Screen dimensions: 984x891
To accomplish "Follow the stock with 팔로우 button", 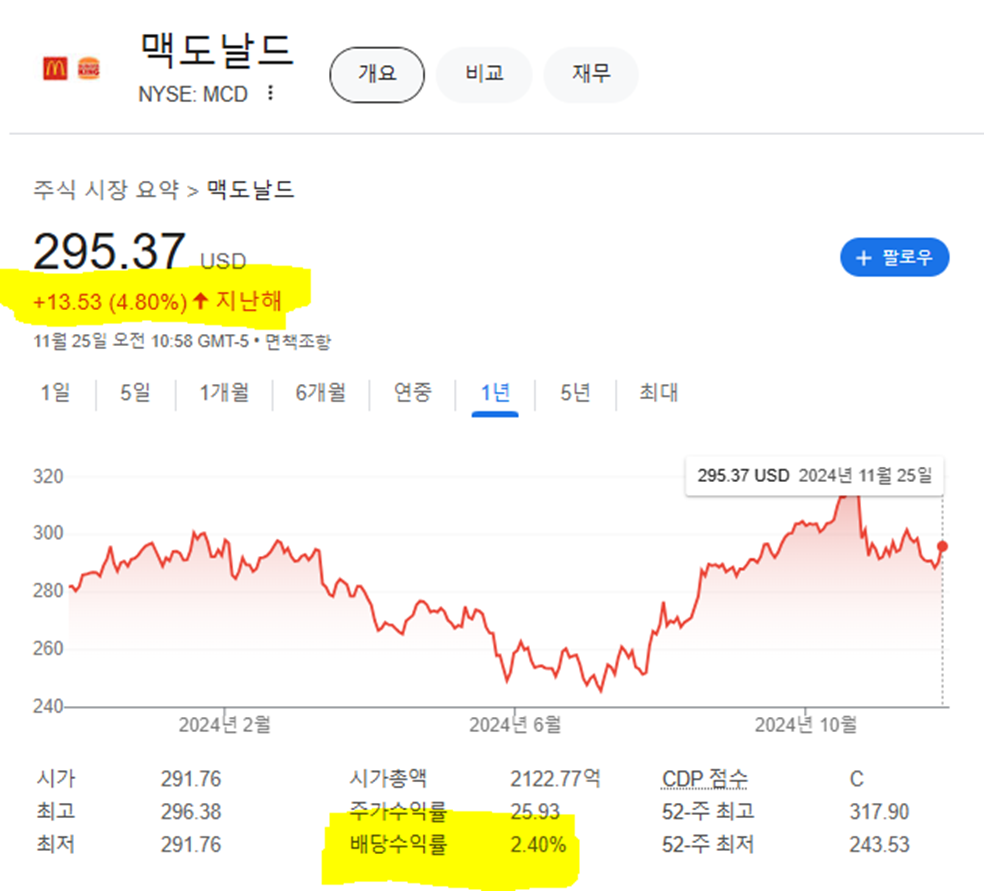I will tap(894, 257).
